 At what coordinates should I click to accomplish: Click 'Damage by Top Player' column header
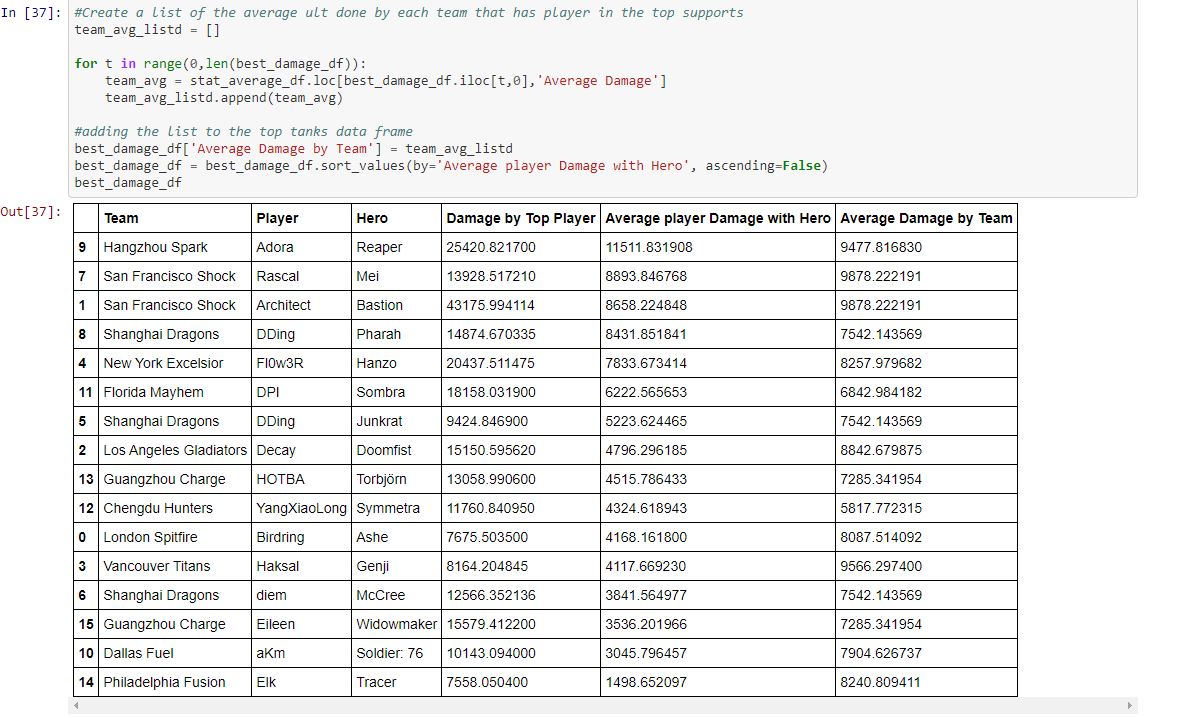(x=520, y=218)
